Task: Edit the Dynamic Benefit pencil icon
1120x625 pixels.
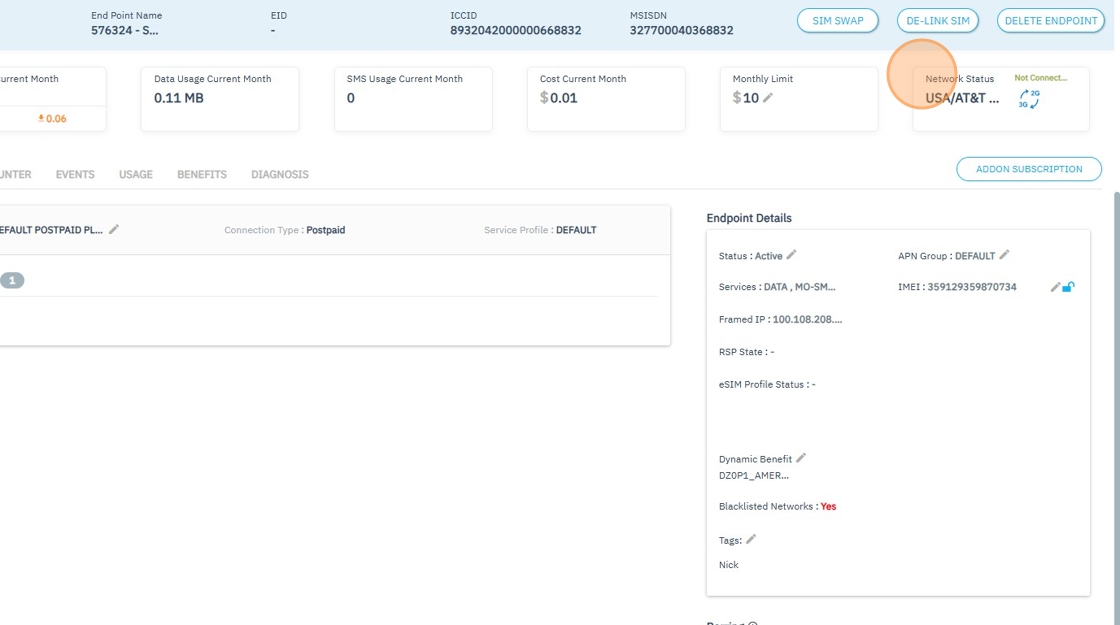Action: pyautogui.click(x=801, y=458)
